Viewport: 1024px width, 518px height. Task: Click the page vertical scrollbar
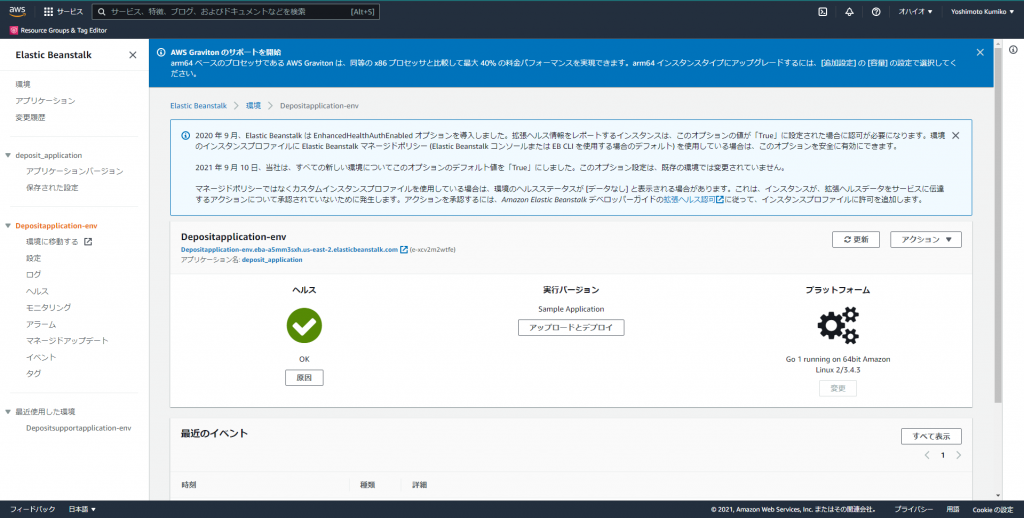pyautogui.click(x=998, y=224)
